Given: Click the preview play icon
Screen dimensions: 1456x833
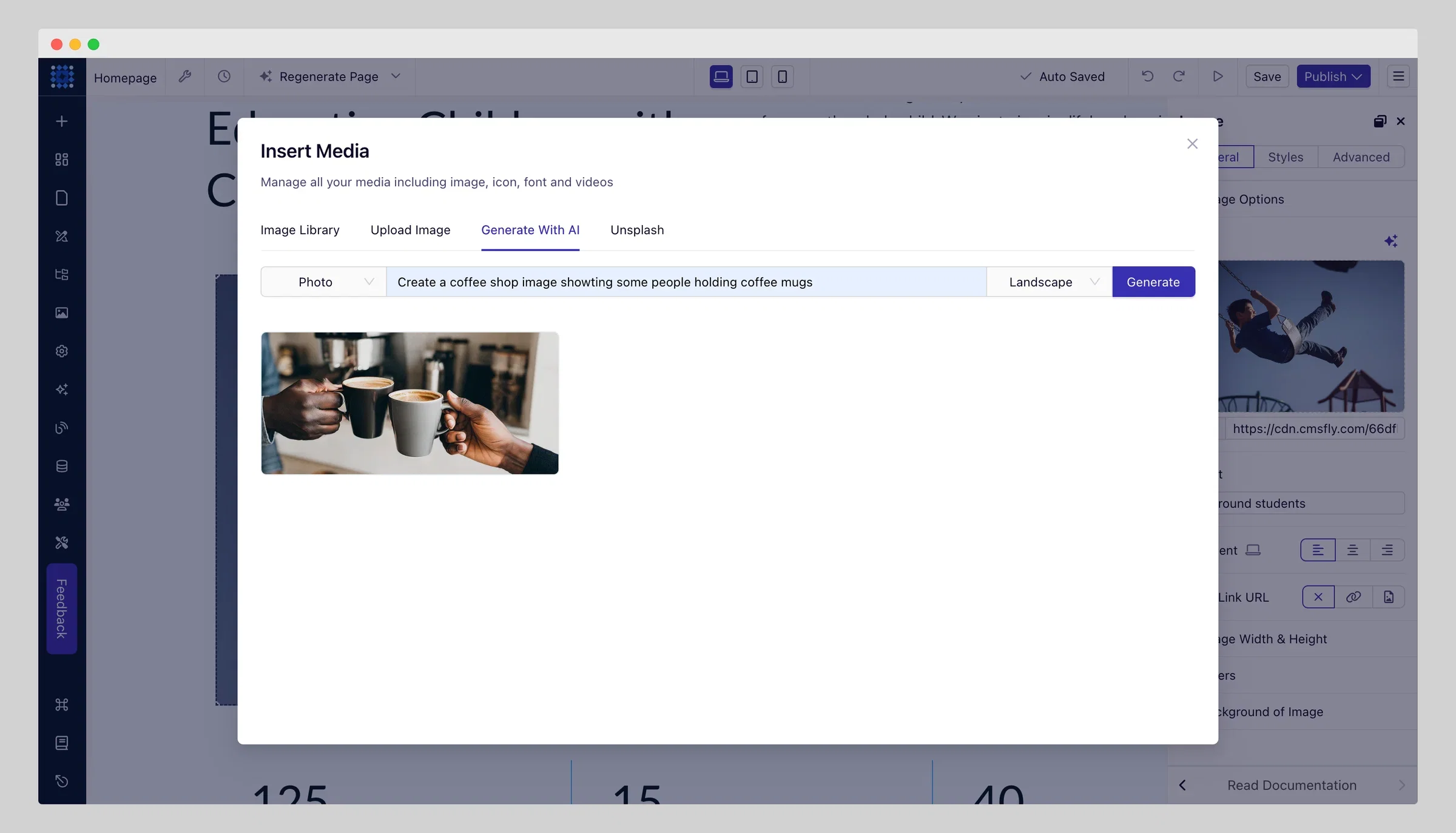Looking at the screenshot, I should (1218, 76).
